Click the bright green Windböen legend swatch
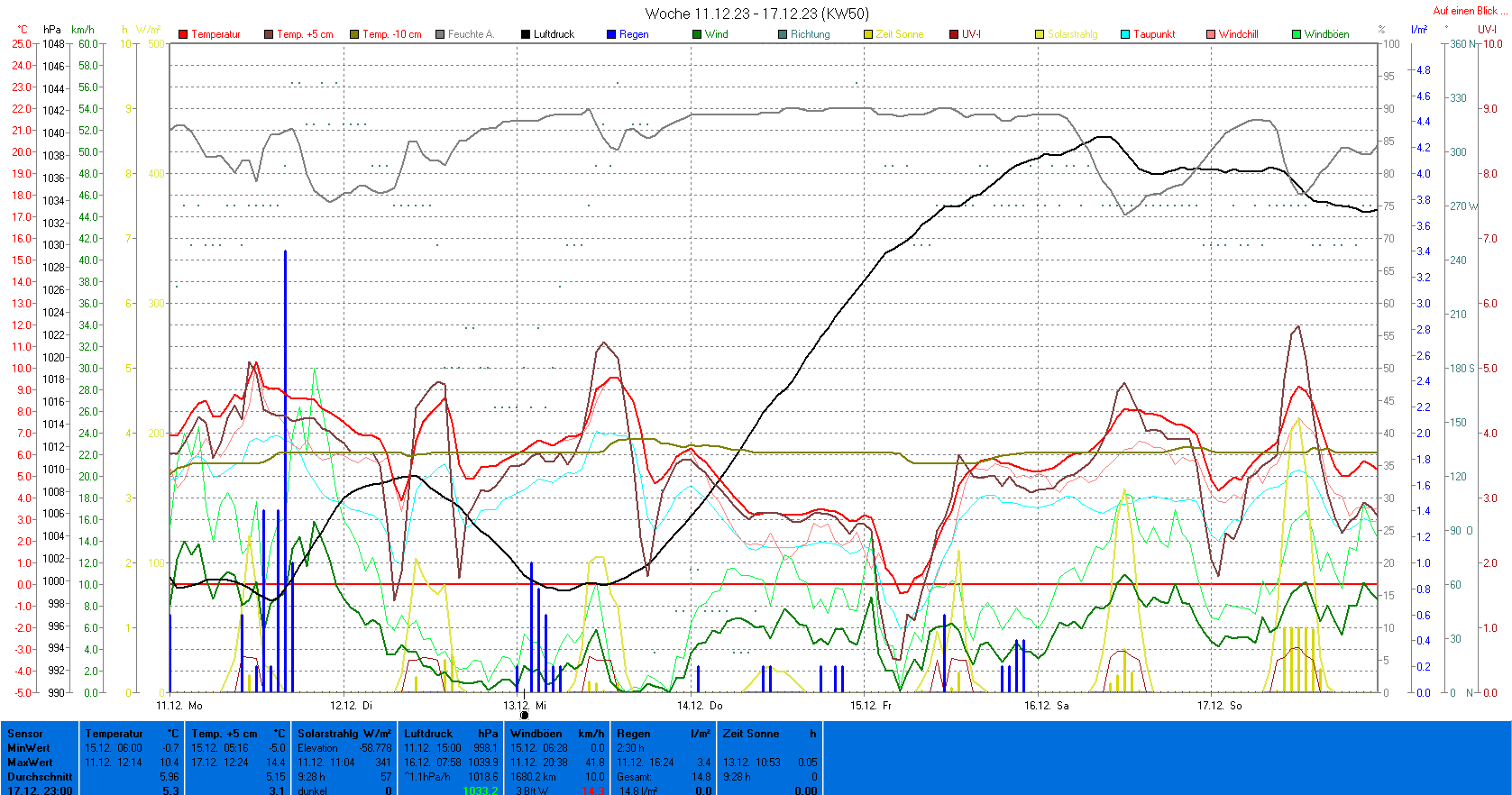This screenshot has width=1512, height=795. tap(1297, 34)
